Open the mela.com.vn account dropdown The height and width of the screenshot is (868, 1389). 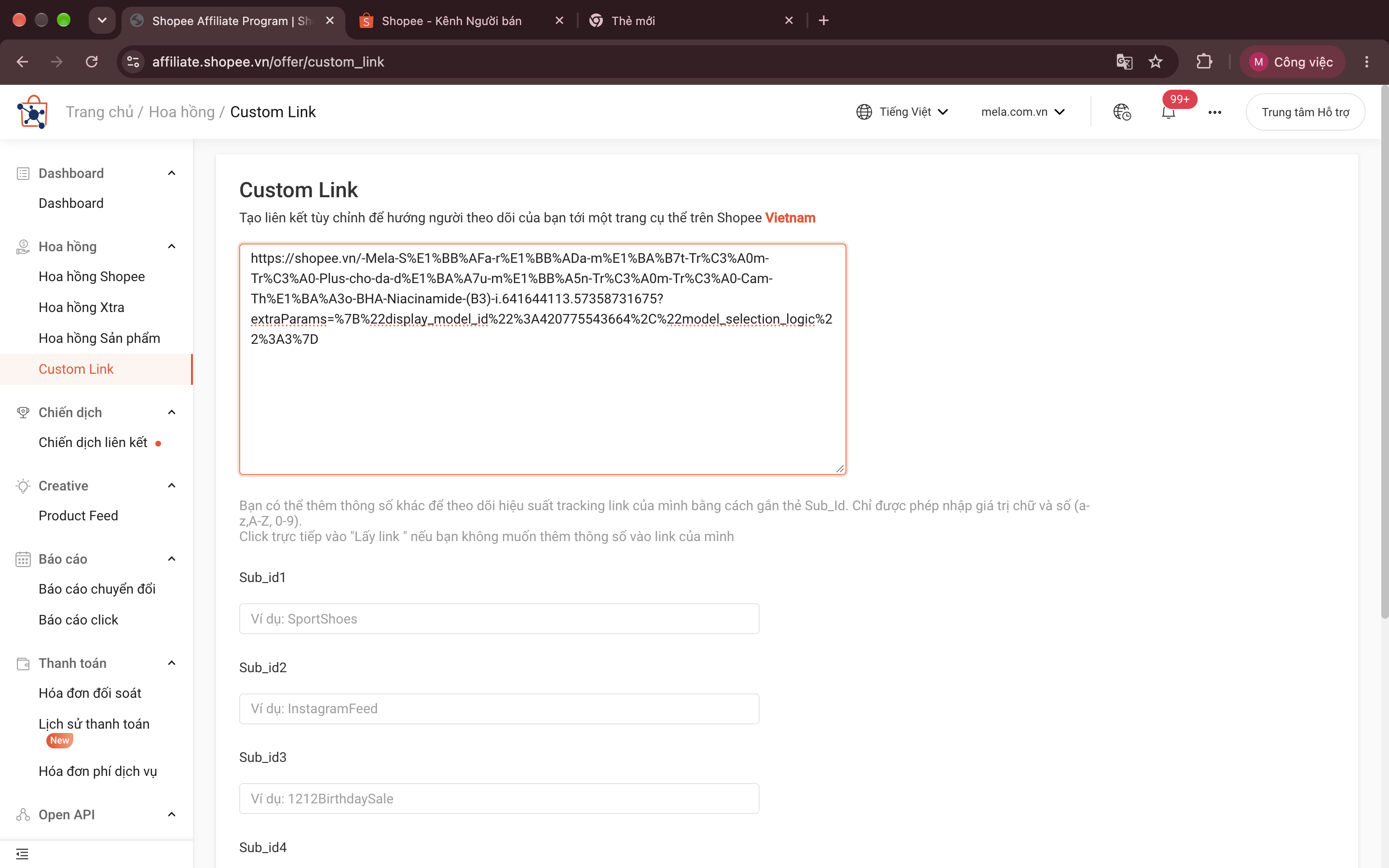1023,112
